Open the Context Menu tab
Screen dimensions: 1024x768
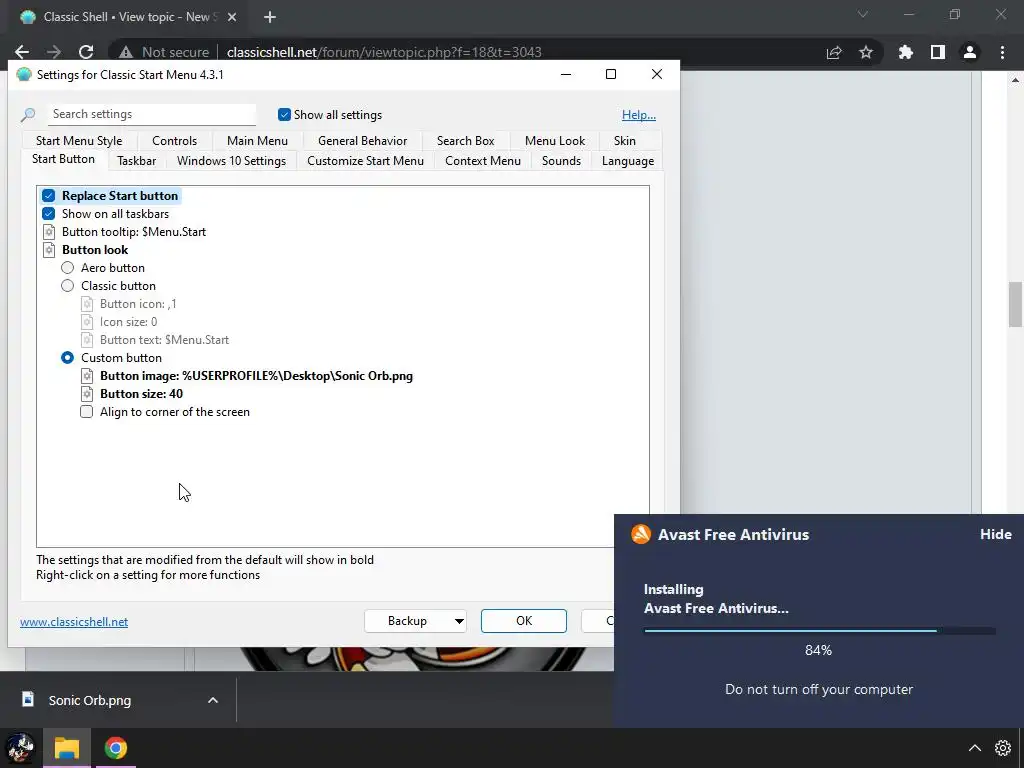pyautogui.click(x=483, y=161)
